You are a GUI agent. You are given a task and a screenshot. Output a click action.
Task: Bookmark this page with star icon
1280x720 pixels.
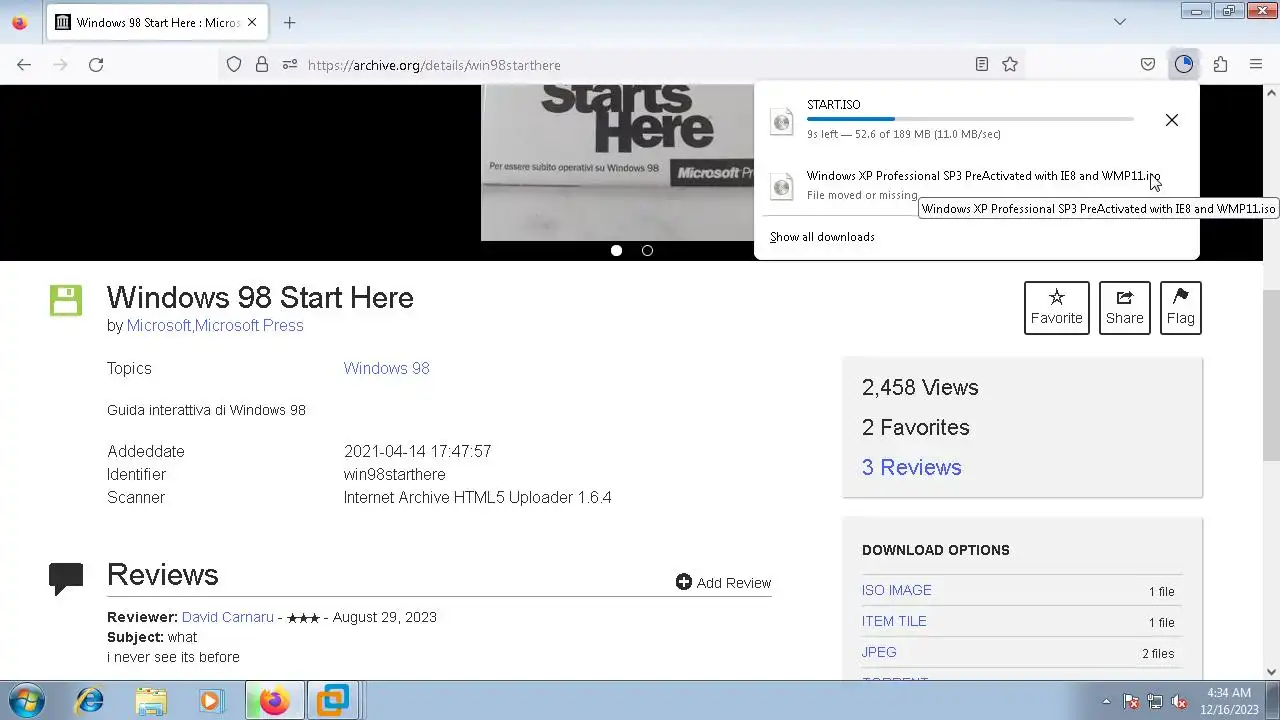coord(1010,64)
